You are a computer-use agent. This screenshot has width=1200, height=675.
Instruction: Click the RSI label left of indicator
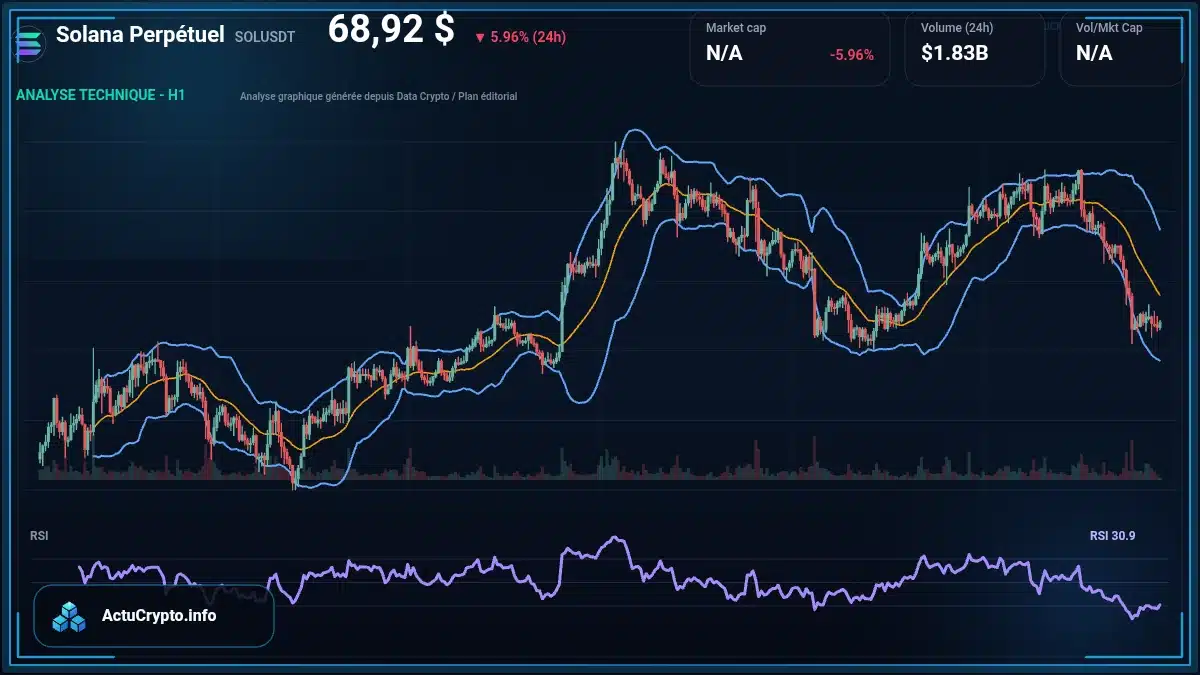coord(39,536)
